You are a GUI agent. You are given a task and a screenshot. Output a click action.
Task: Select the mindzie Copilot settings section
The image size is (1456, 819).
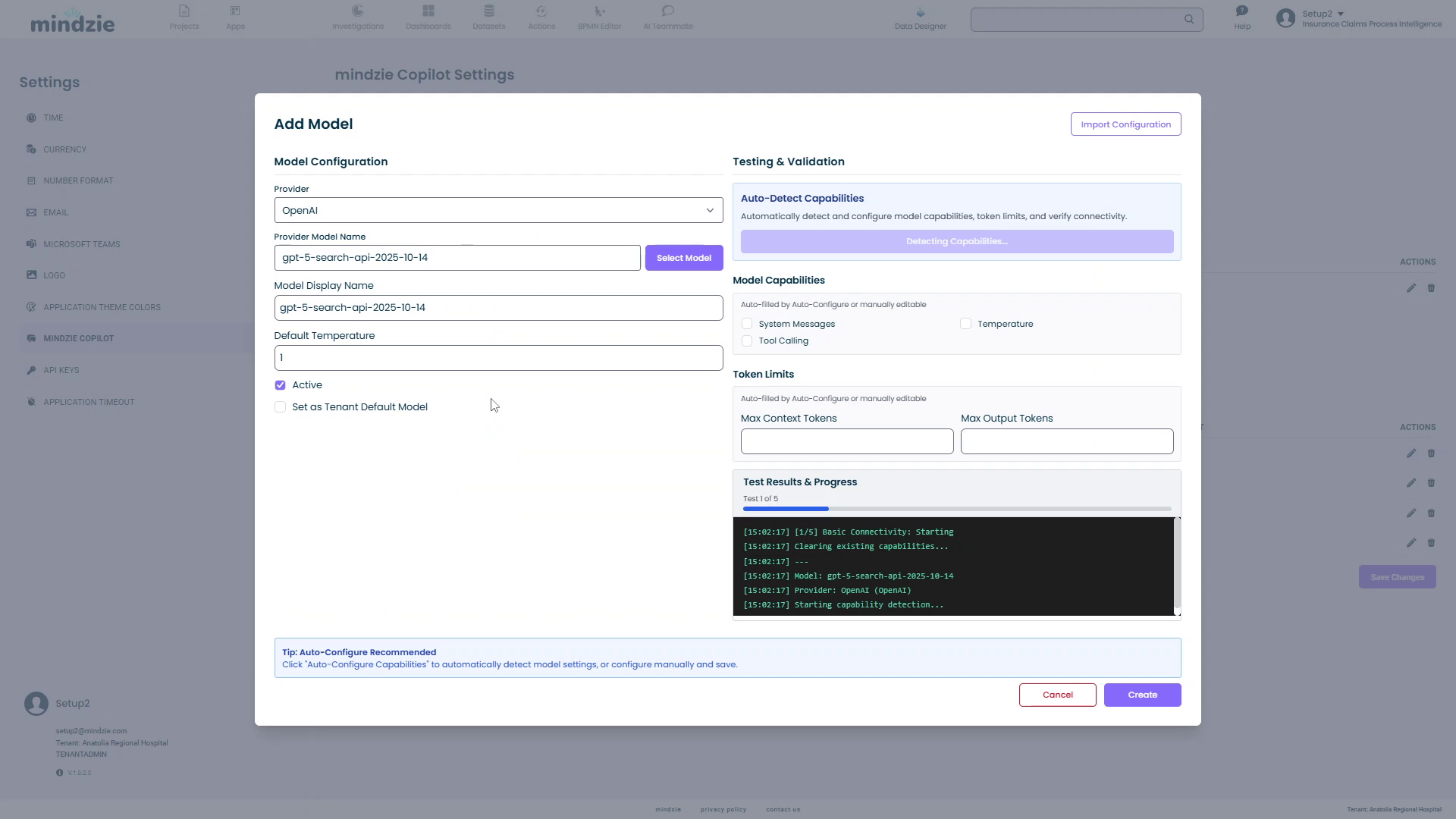point(78,339)
